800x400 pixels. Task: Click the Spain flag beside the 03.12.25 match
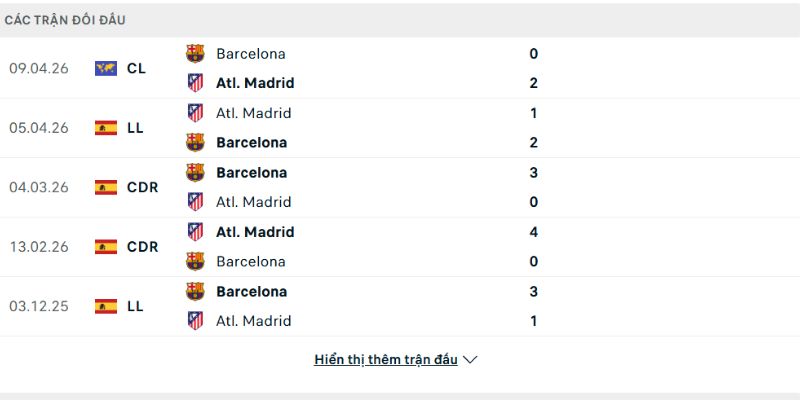[x=106, y=306]
